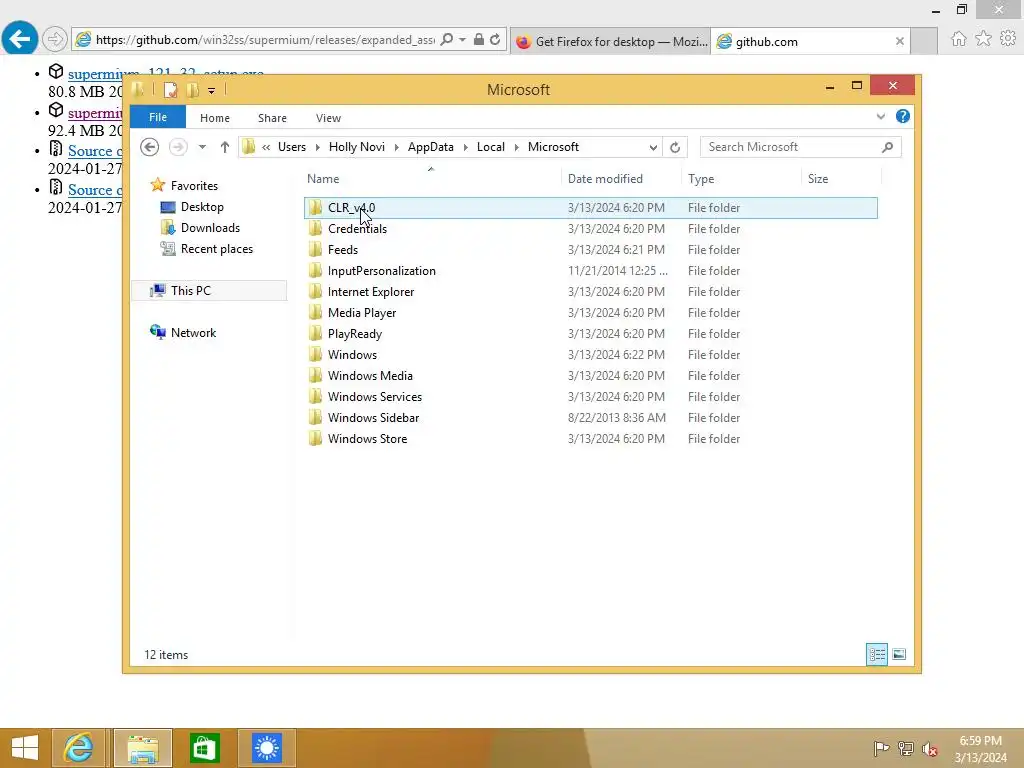Viewport: 1024px width, 768px height.
Task: Switch to Get Firefox for desktop tab
Action: [x=611, y=41]
